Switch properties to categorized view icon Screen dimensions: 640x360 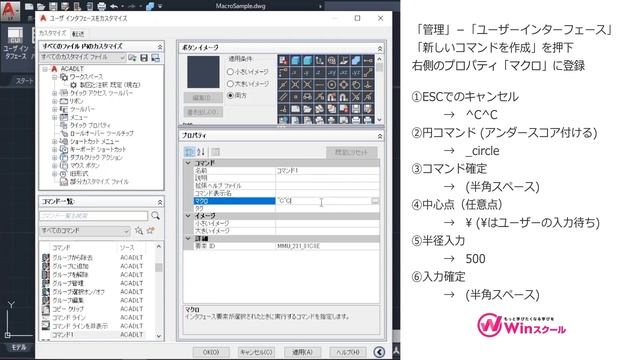coord(189,152)
